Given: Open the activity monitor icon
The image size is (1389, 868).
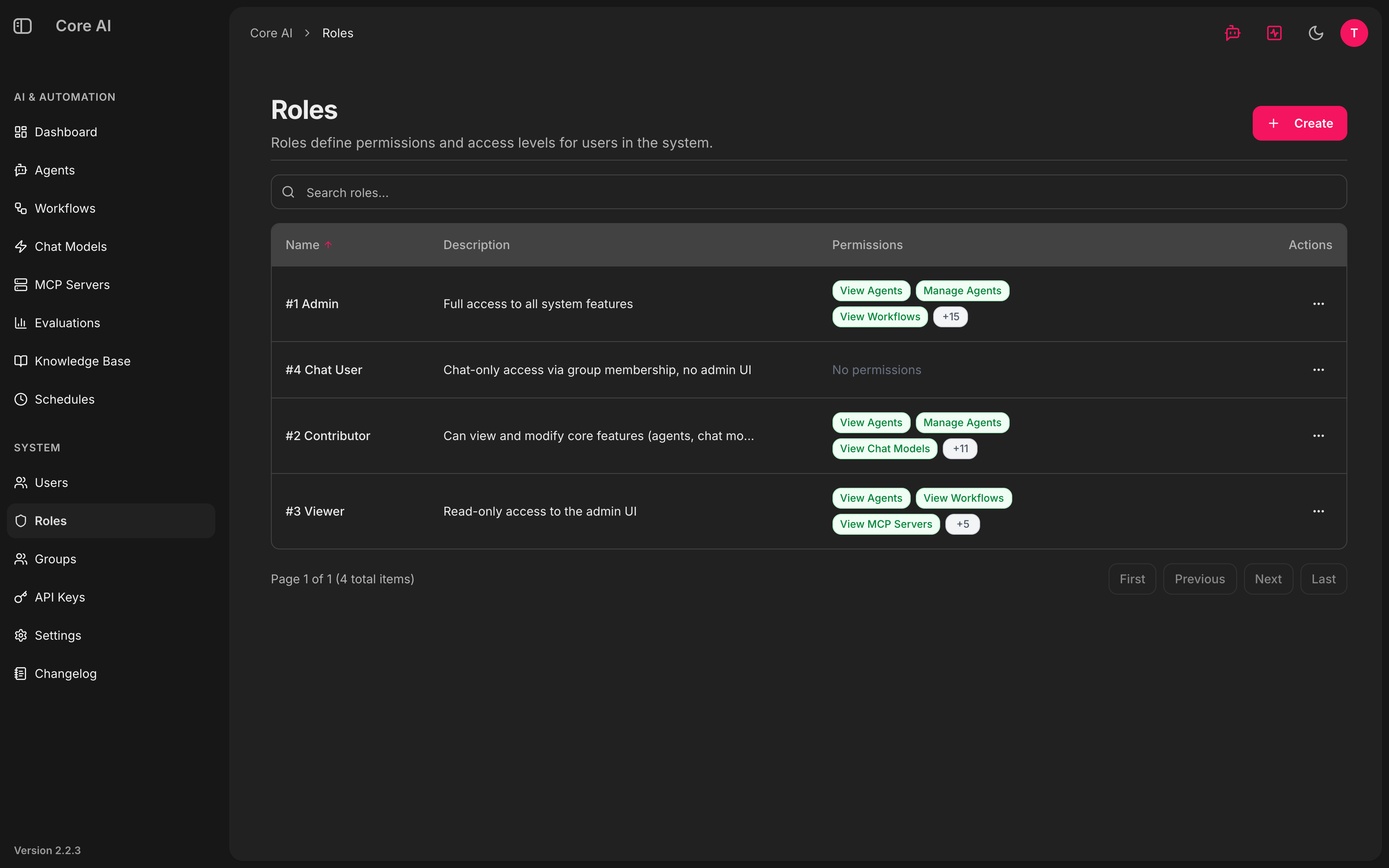Looking at the screenshot, I should pos(1274,33).
